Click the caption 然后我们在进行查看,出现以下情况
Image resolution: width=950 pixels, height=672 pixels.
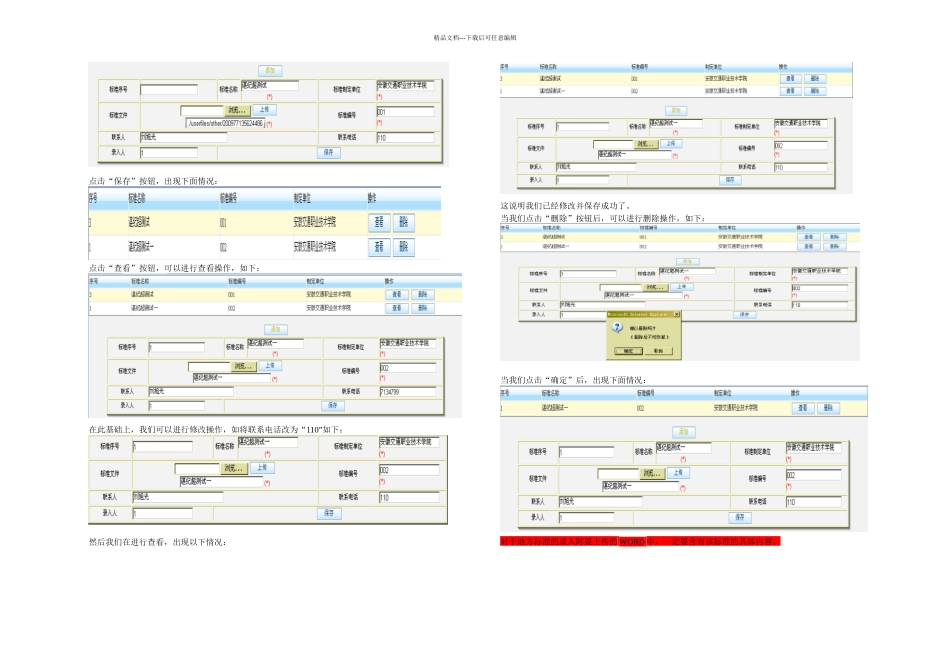tap(158, 542)
